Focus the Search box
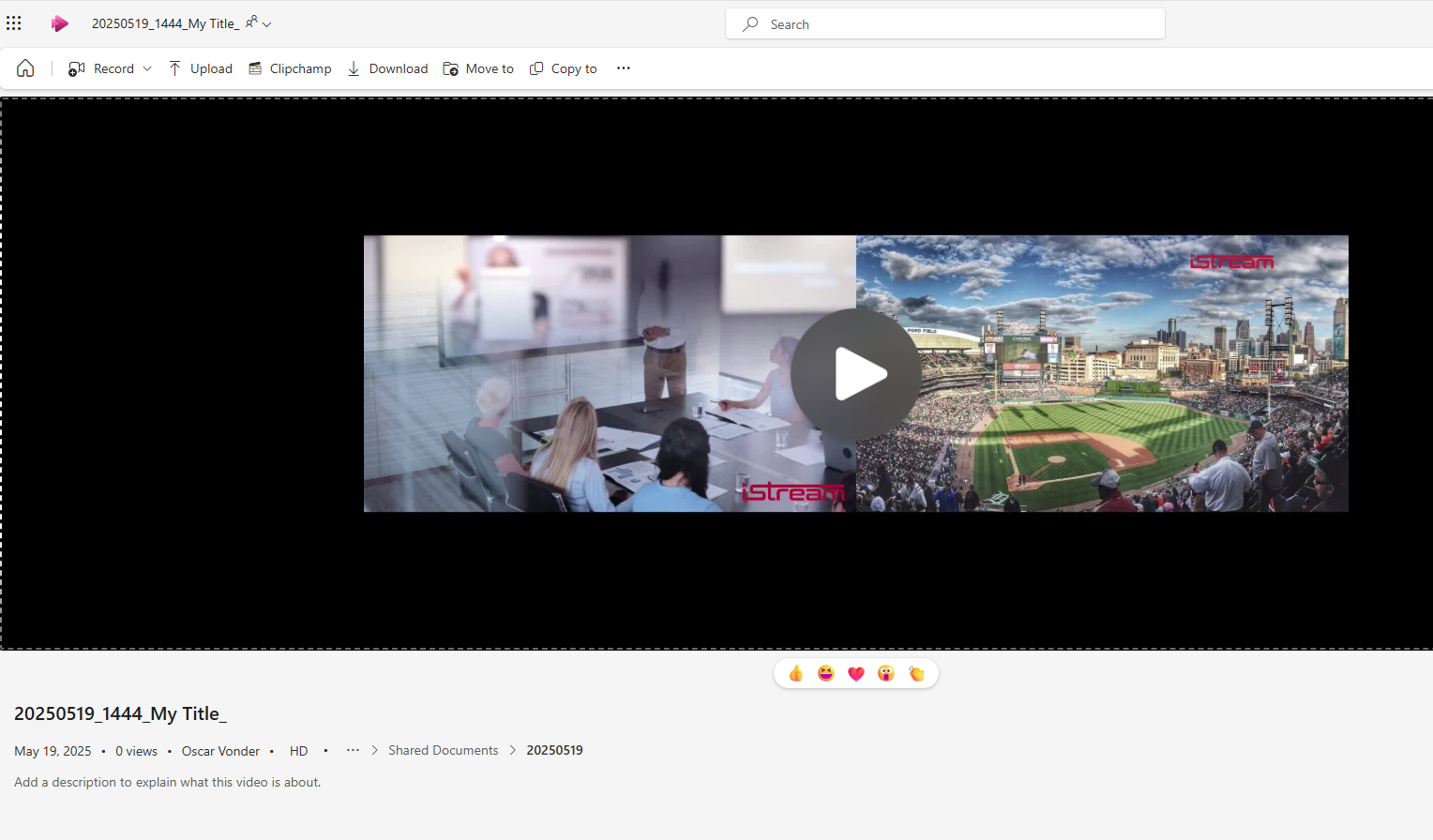Image resolution: width=1433 pixels, height=840 pixels. 945,24
